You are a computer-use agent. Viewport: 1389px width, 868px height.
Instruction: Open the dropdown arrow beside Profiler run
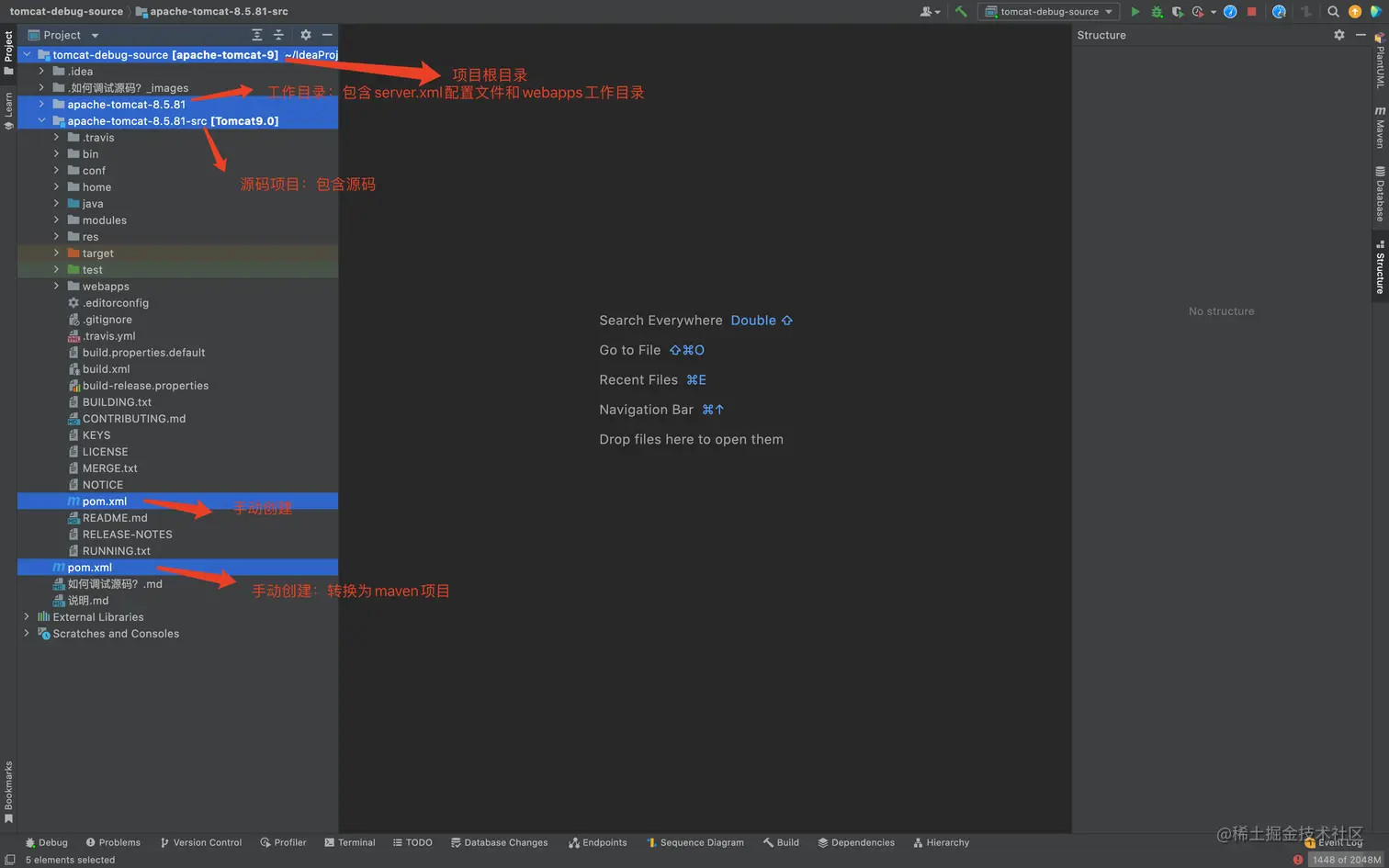coord(1214,12)
